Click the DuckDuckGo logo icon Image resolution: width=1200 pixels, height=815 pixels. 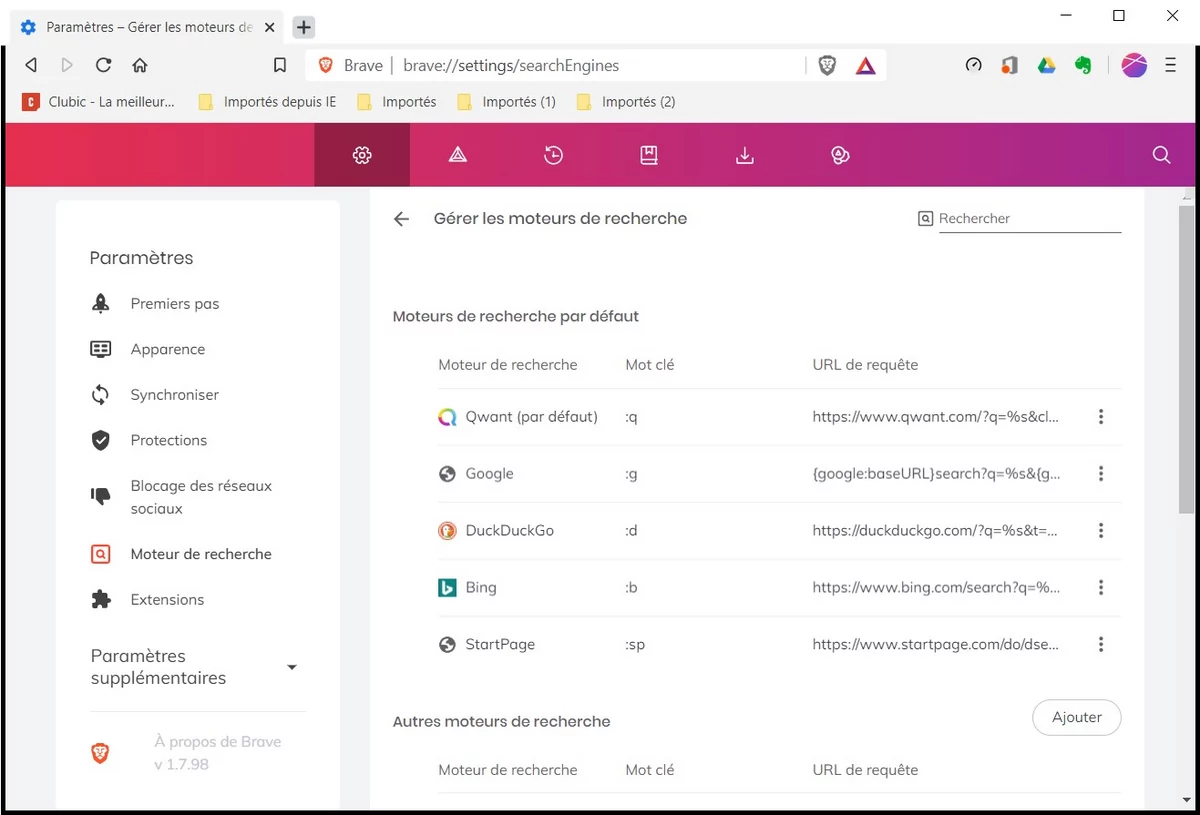click(x=447, y=531)
